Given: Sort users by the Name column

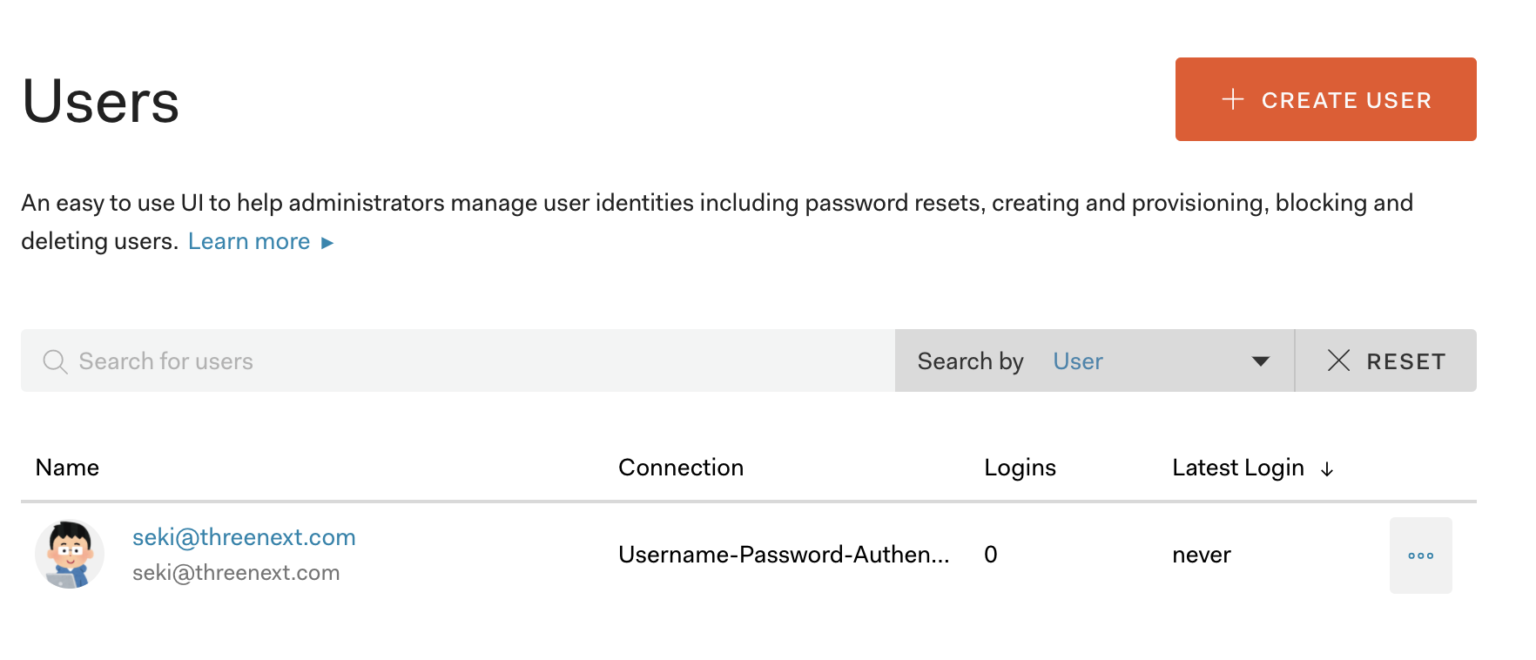Looking at the screenshot, I should pyautogui.click(x=66, y=467).
